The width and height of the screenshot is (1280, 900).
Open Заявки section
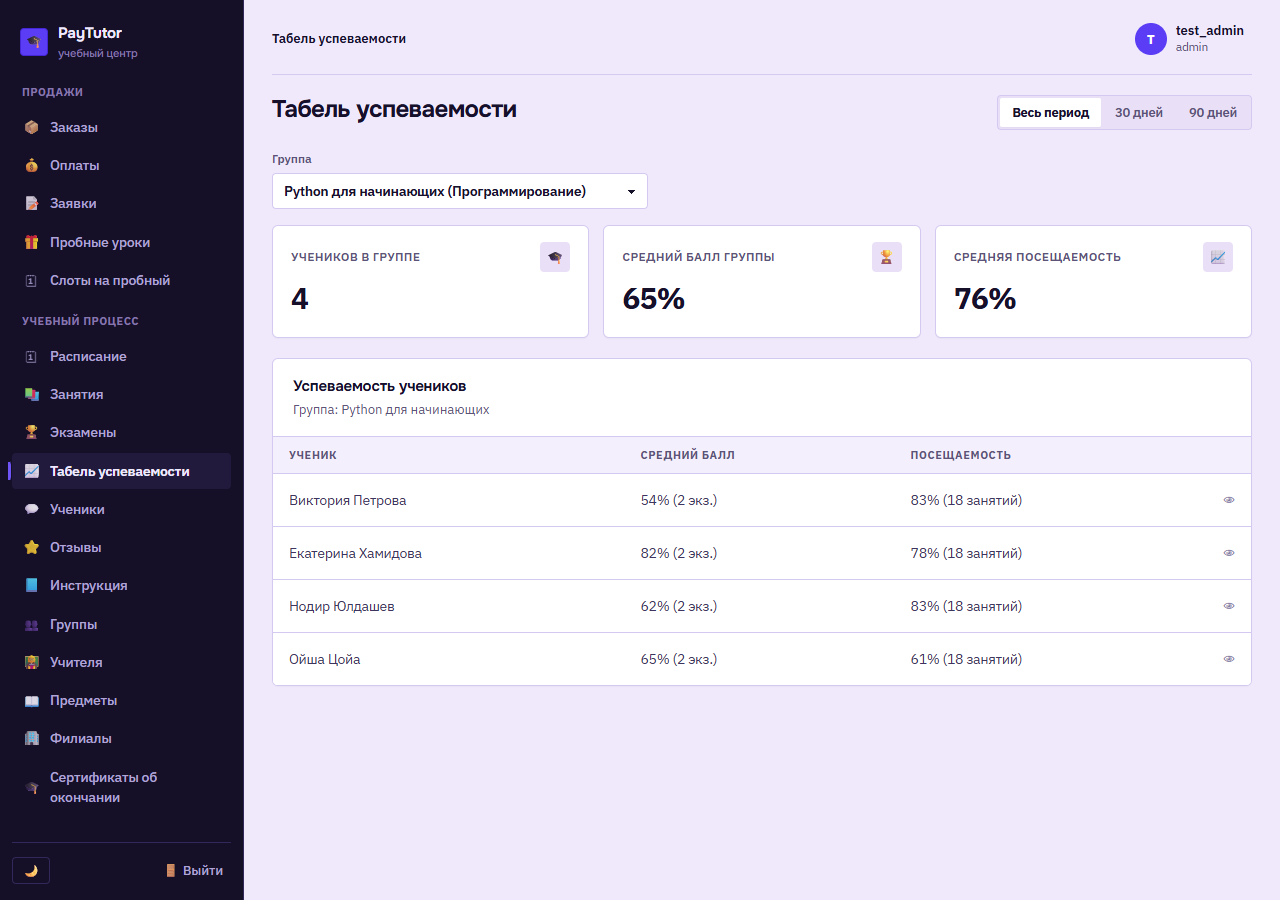(121, 203)
